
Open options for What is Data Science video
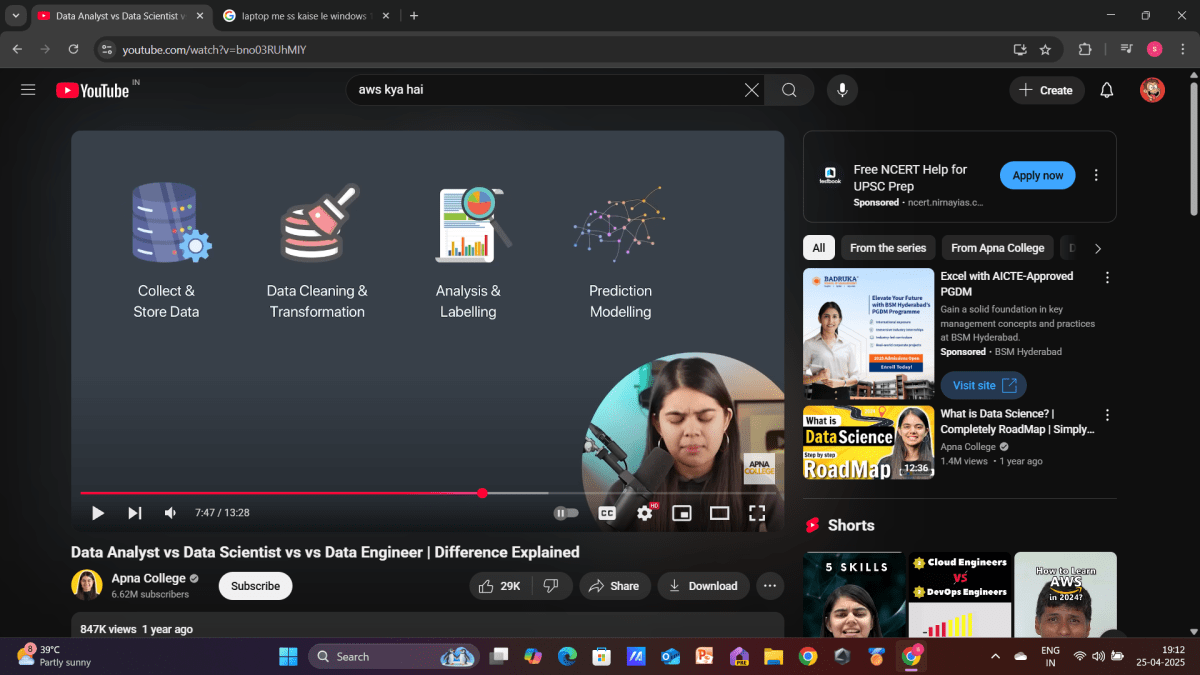(1107, 415)
